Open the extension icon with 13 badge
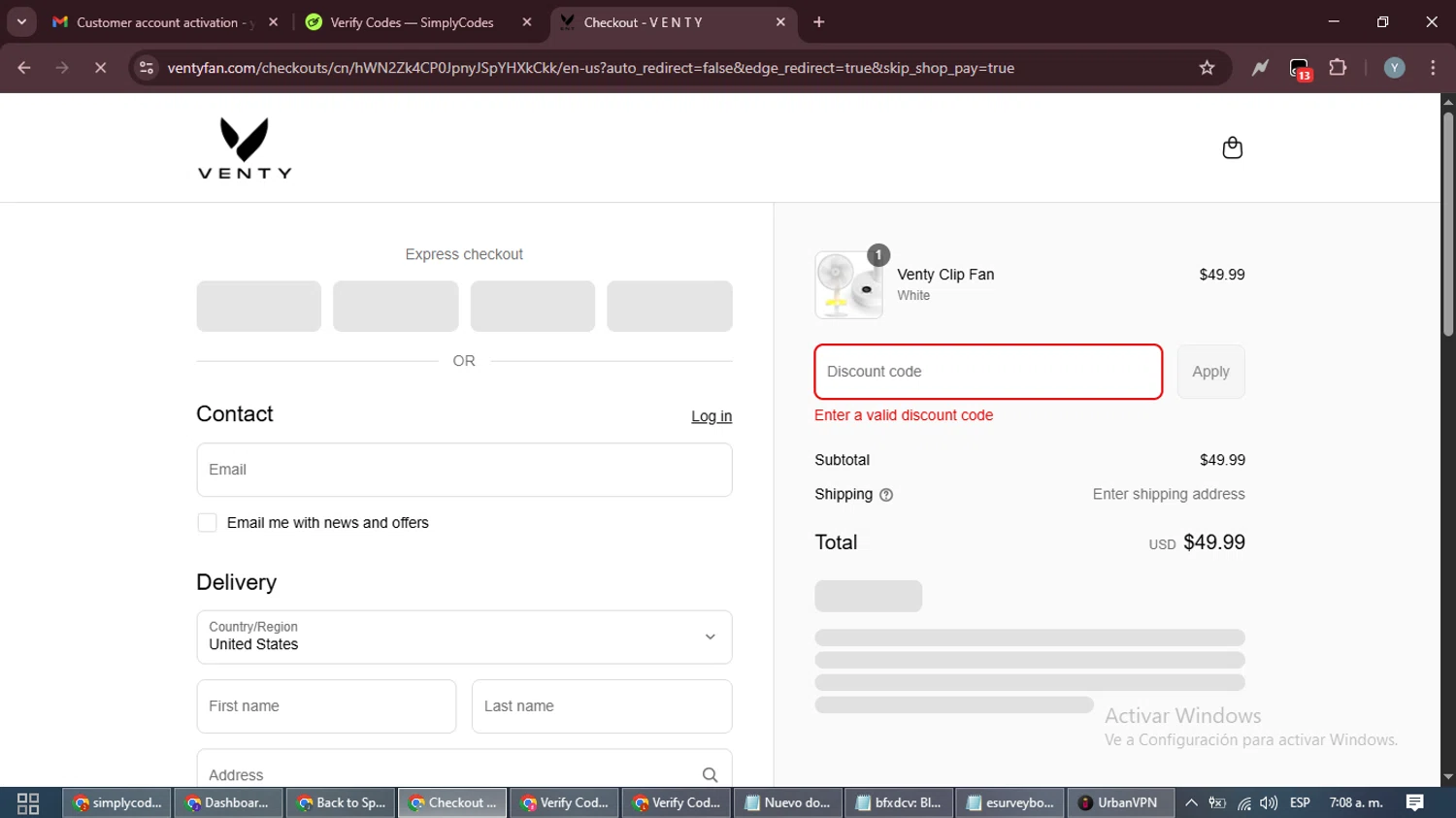This screenshot has height=818, width=1456. point(1300,69)
